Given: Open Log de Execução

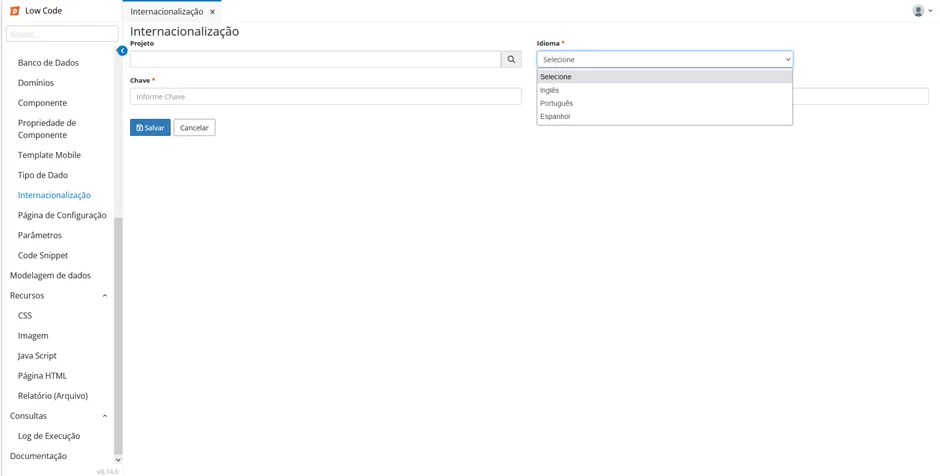Looking at the screenshot, I should pos(49,436).
